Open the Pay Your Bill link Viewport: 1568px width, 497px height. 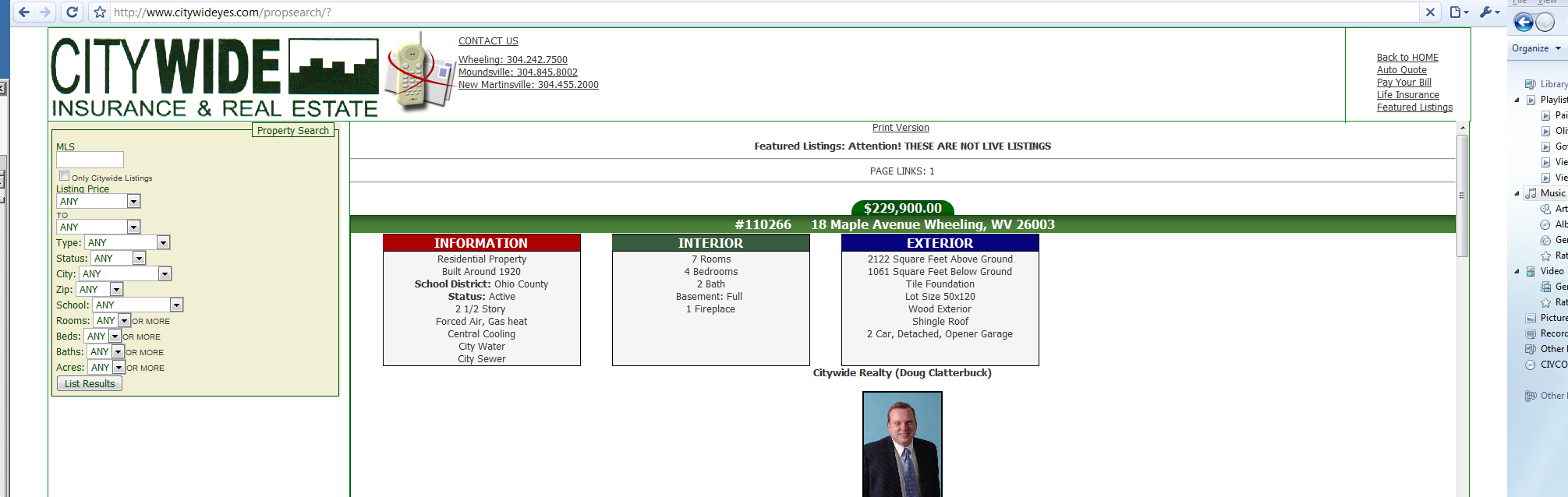tap(1403, 83)
